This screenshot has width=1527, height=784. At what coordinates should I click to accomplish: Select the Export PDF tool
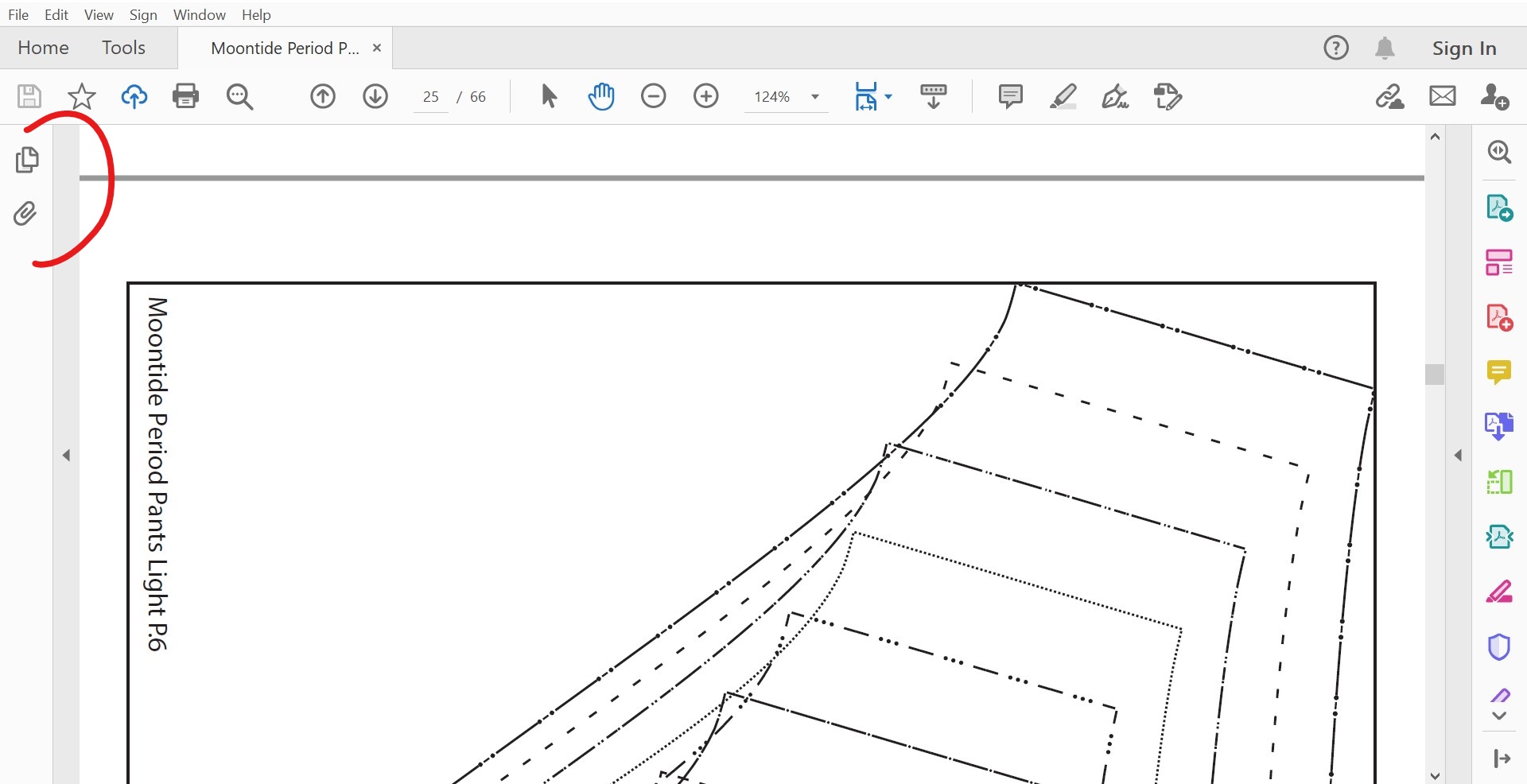coord(1500,208)
